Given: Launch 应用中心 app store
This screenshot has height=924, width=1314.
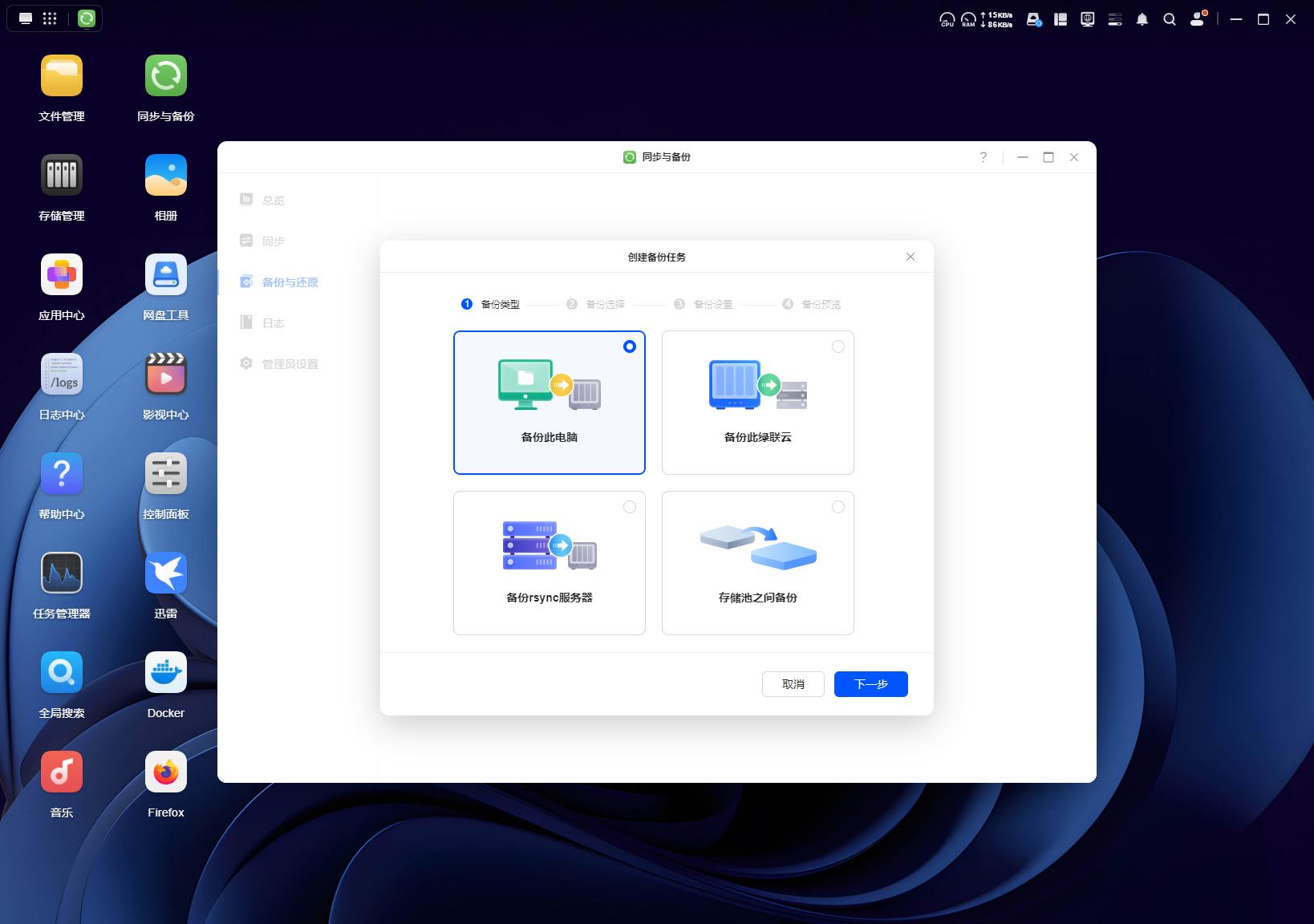Looking at the screenshot, I should (62, 275).
